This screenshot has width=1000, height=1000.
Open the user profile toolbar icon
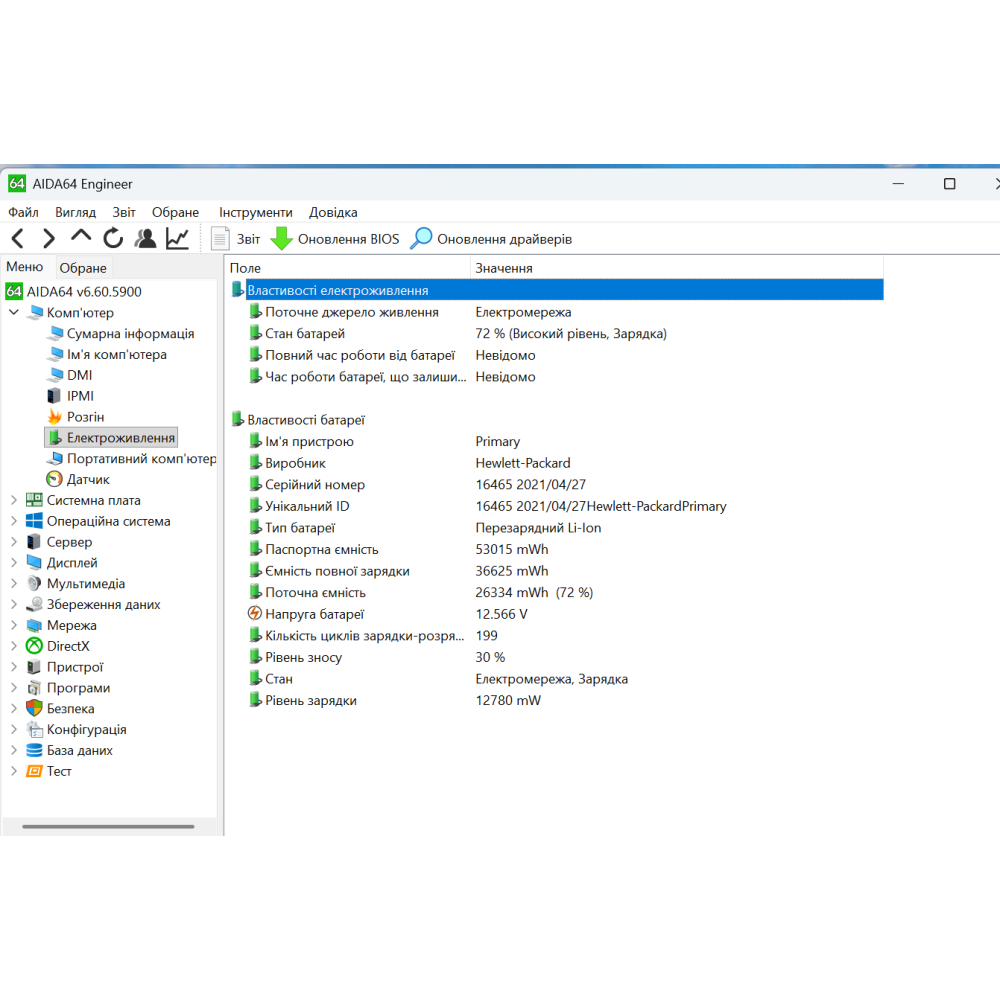click(146, 239)
